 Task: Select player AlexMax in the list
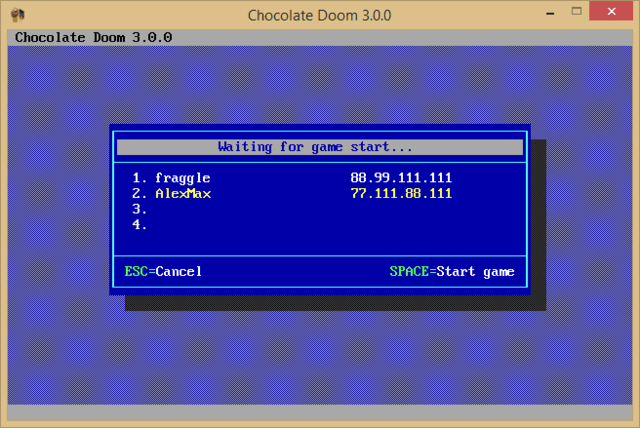[182, 193]
